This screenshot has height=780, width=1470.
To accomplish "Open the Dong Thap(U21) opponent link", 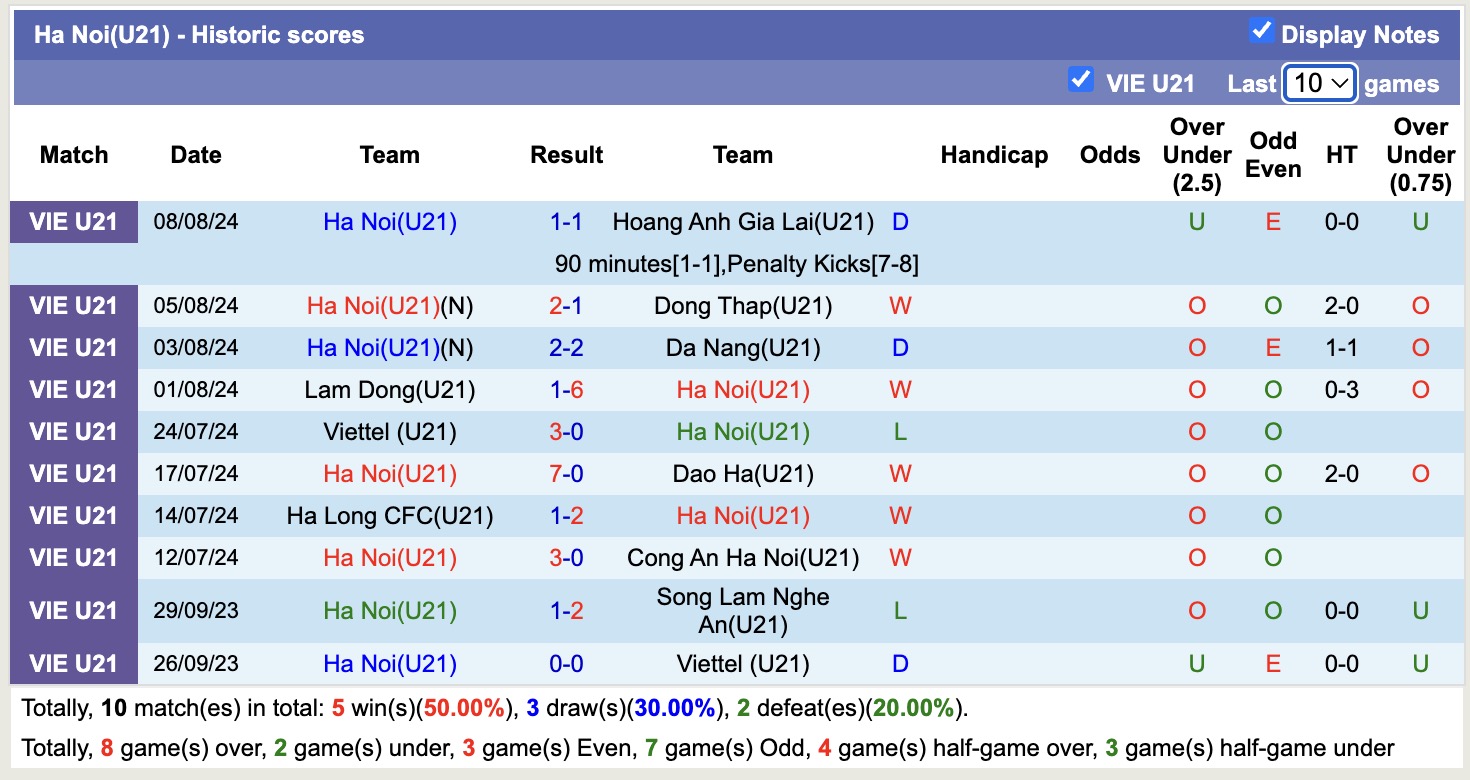I will point(742,306).
